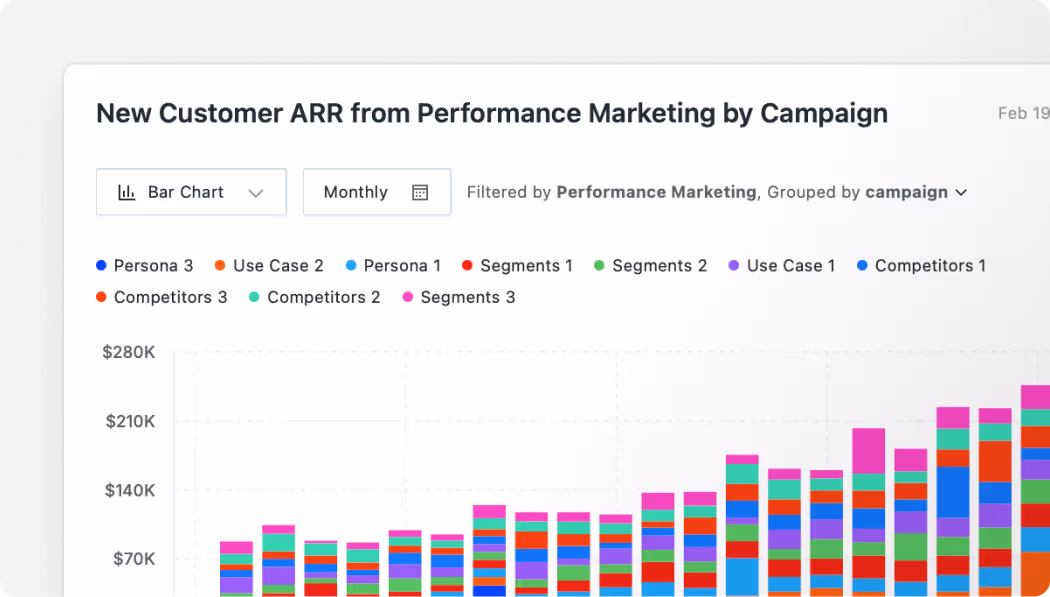The width and height of the screenshot is (1050, 597).
Task: Click the $210K axis label
Action: pos(130,422)
